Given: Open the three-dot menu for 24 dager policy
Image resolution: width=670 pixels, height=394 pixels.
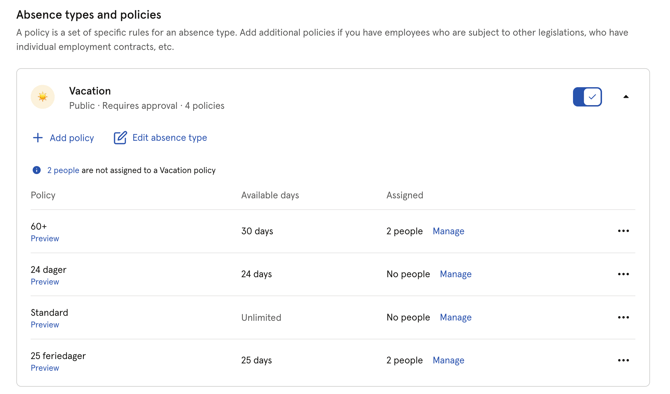Looking at the screenshot, I should [623, 274].
